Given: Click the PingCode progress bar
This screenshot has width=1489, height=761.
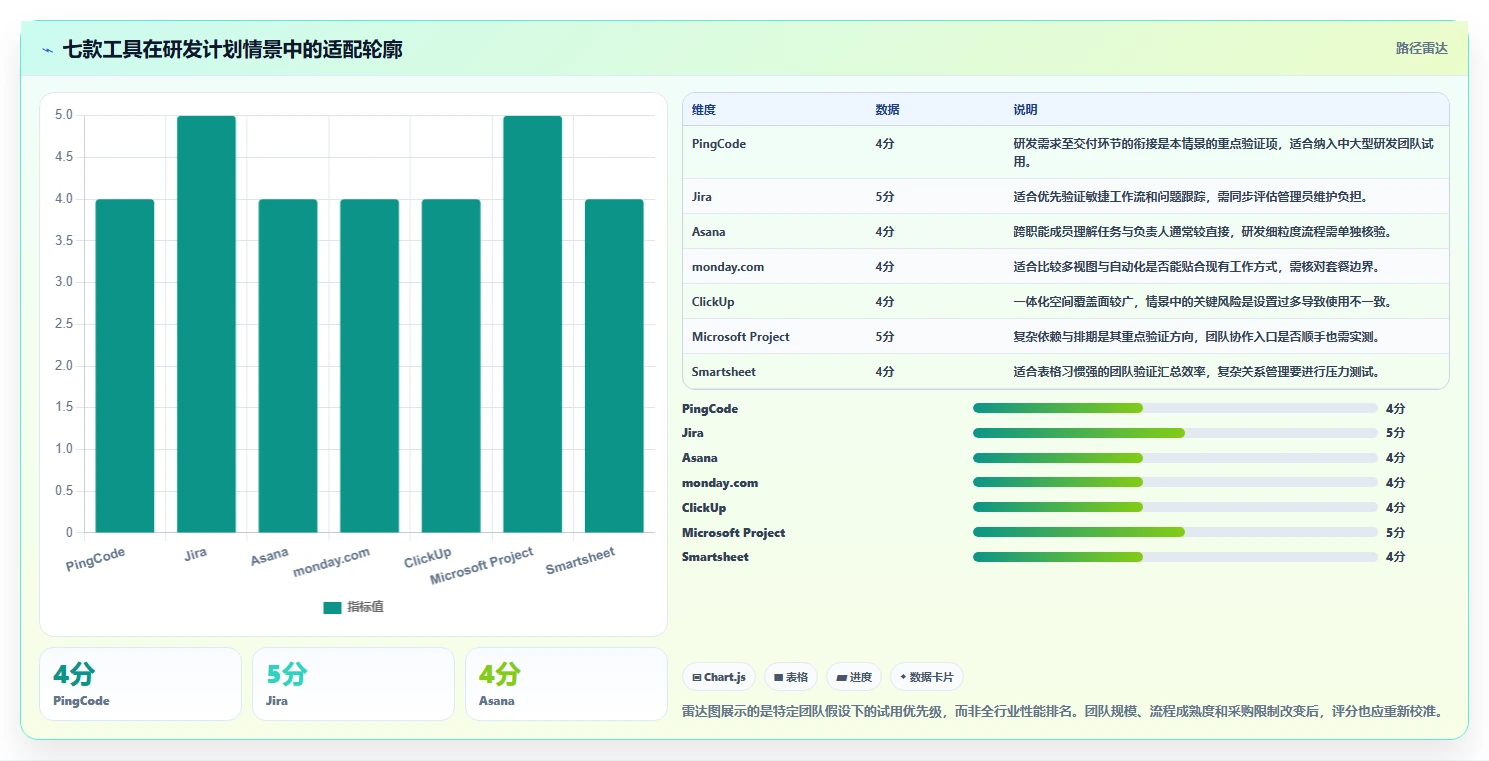Looking at the screenshot, I should coord(1175,408).
